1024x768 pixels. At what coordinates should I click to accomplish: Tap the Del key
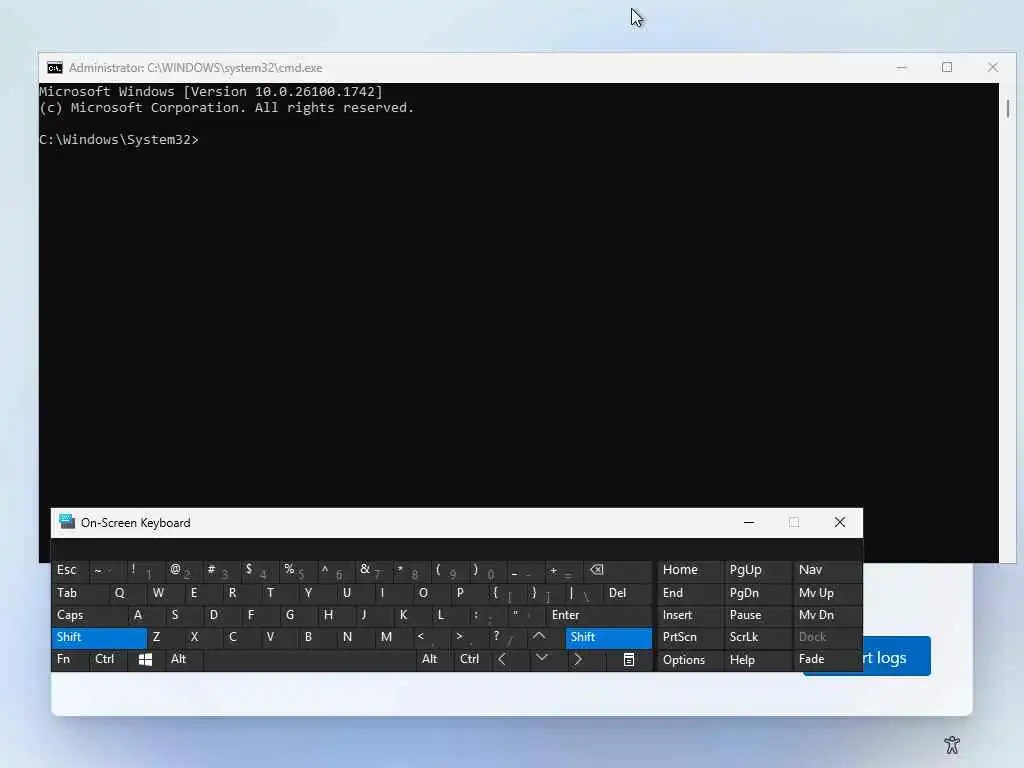tap(628, 593)
